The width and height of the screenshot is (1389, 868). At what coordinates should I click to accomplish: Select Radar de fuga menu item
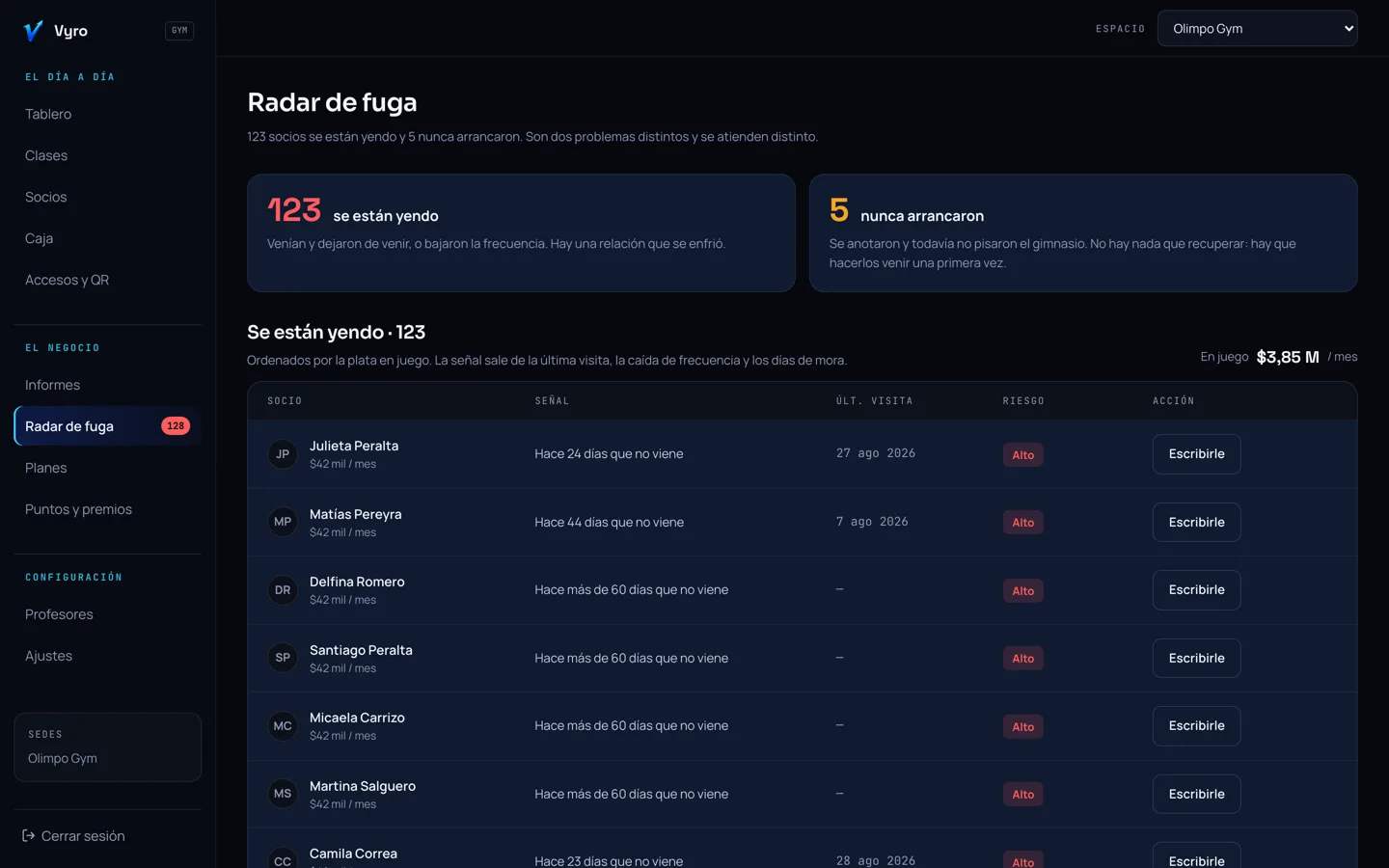tap(107, 426)
